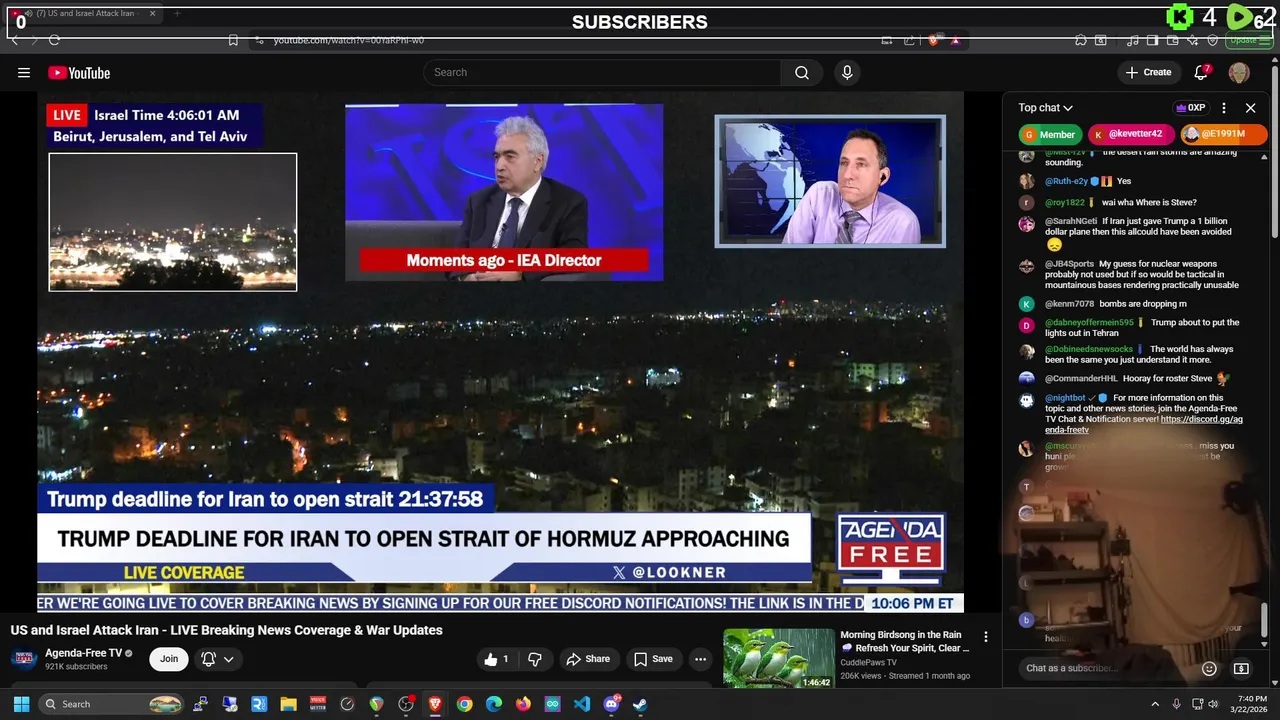The image size is (1280, 720).
Task: Click the browser address bar URL
Action: pyautogui.click(x=349, y=40)
